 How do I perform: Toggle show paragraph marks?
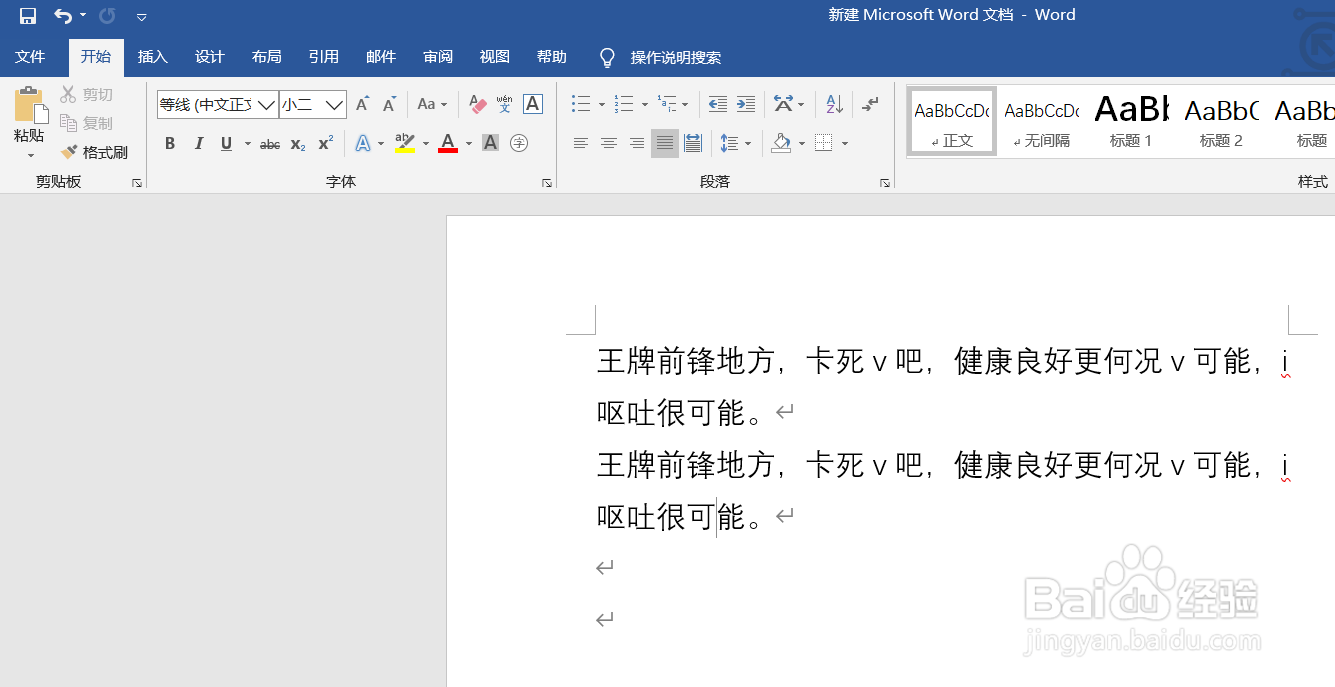[871, 104]
